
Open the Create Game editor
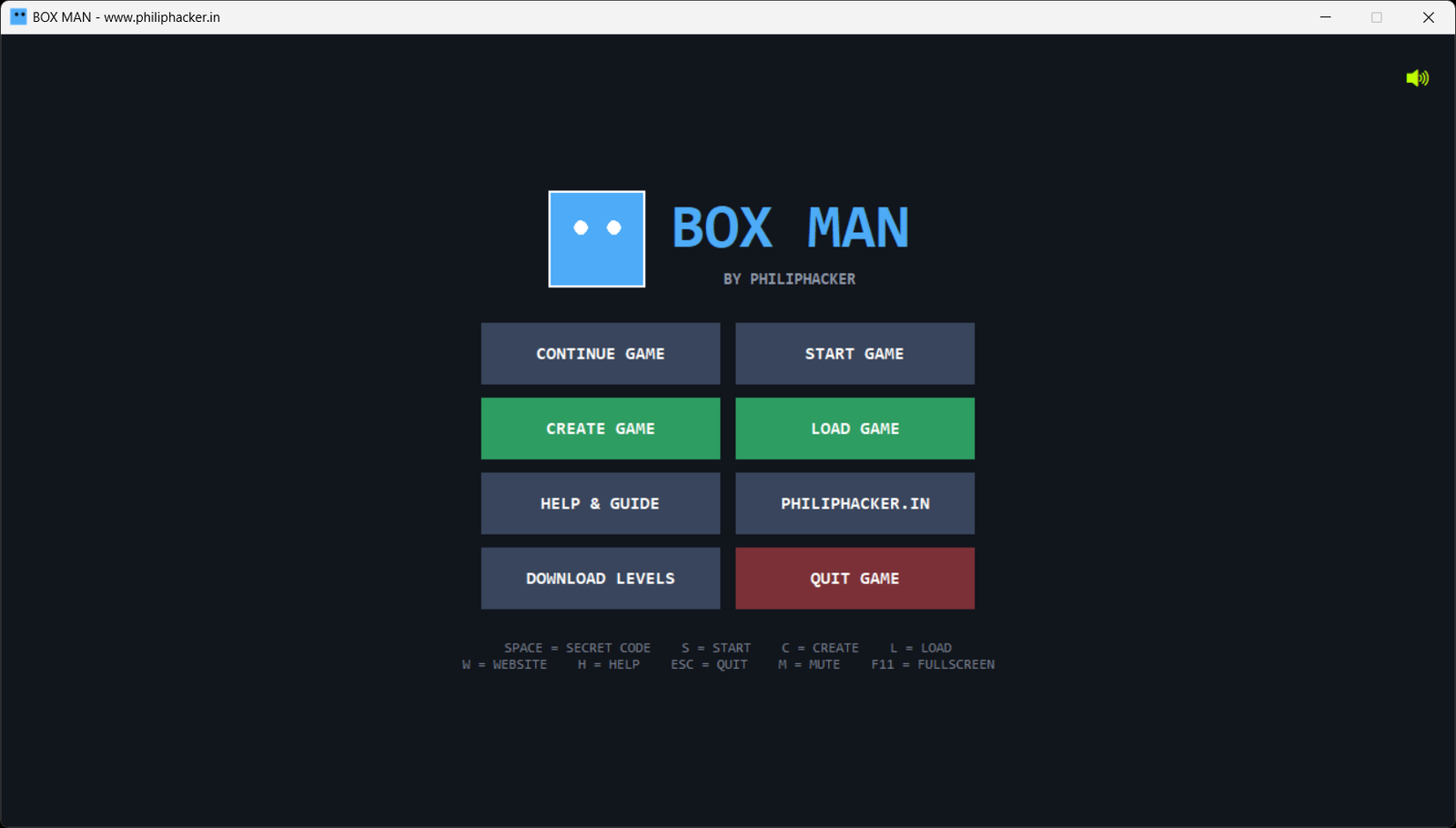(x=601, y=429)
